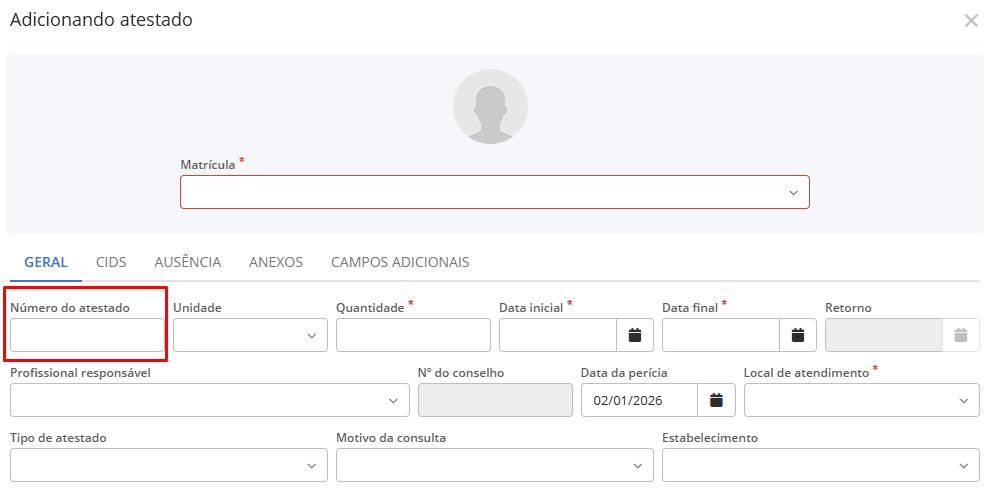
Task: Focus the Número do atestado field
Action: tap(87, 335)
